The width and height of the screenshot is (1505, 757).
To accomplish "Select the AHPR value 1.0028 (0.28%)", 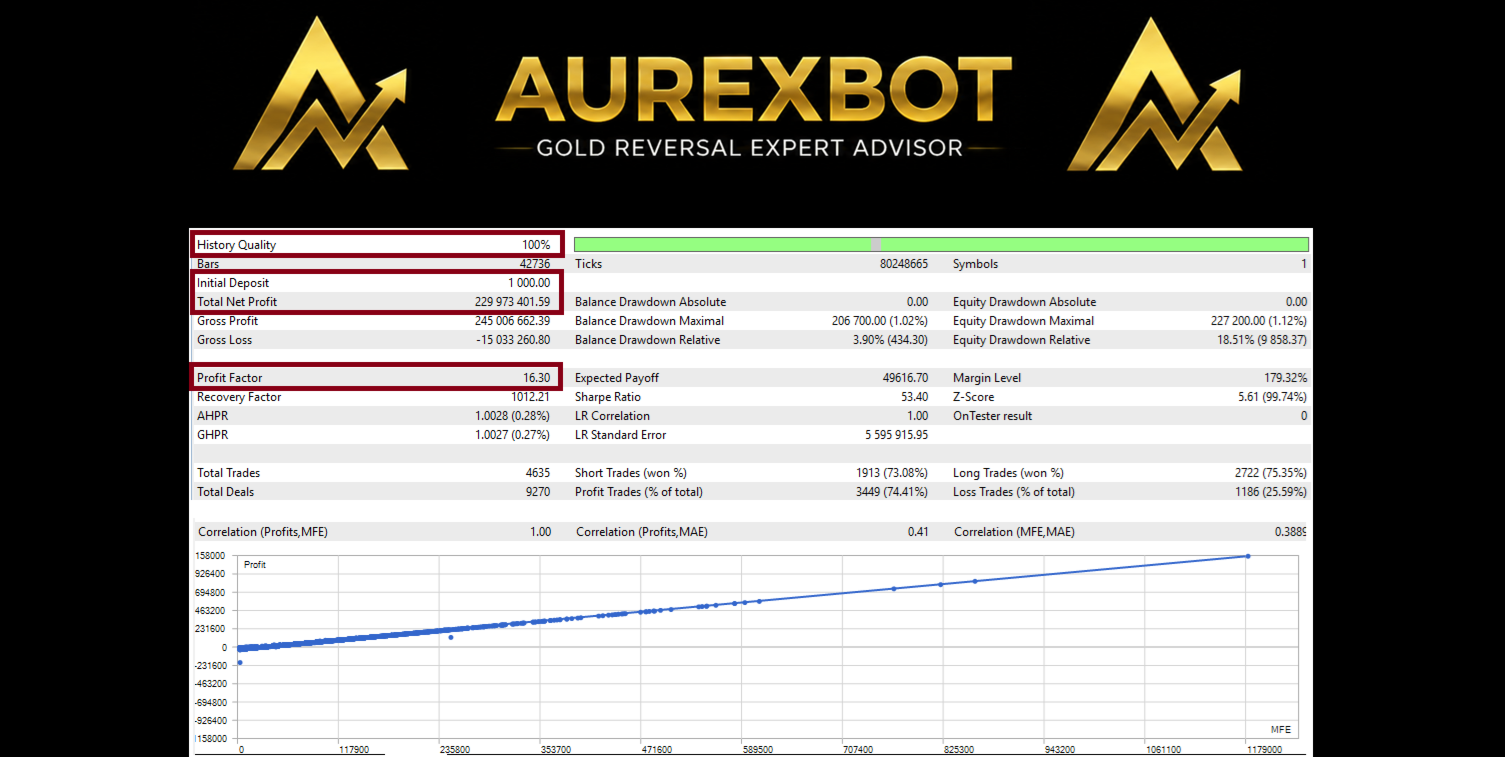I will [513, 416].
